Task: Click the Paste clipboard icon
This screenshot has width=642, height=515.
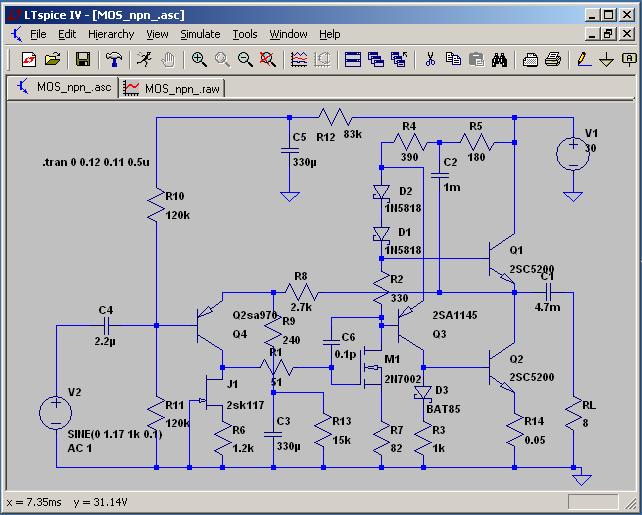Action: [476, 60]
